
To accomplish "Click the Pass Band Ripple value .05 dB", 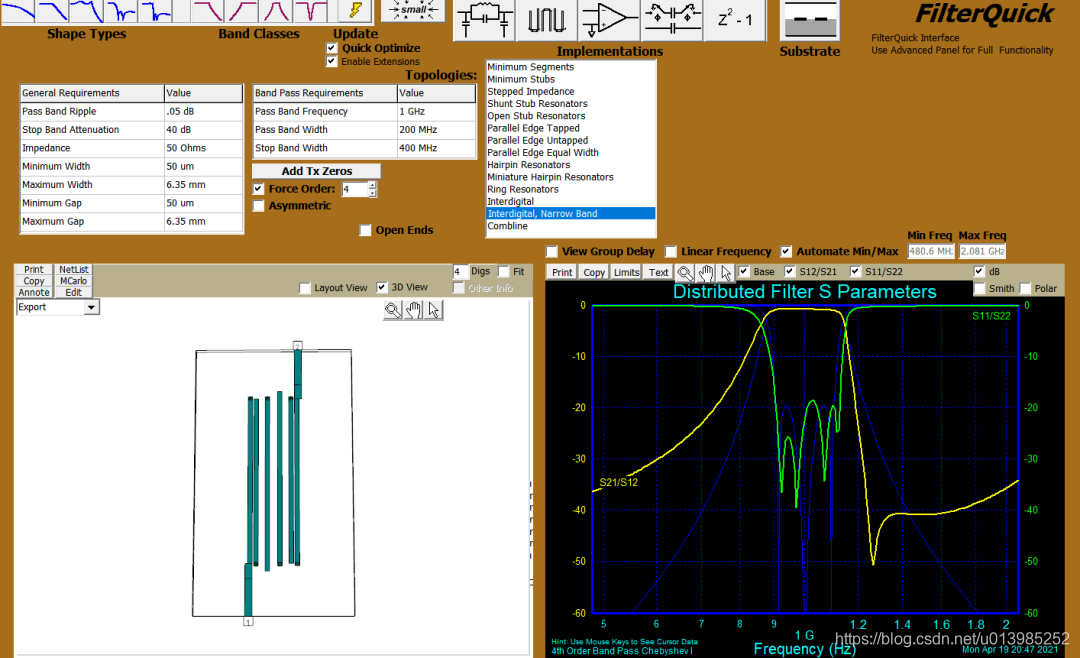I will coord(202,111).
